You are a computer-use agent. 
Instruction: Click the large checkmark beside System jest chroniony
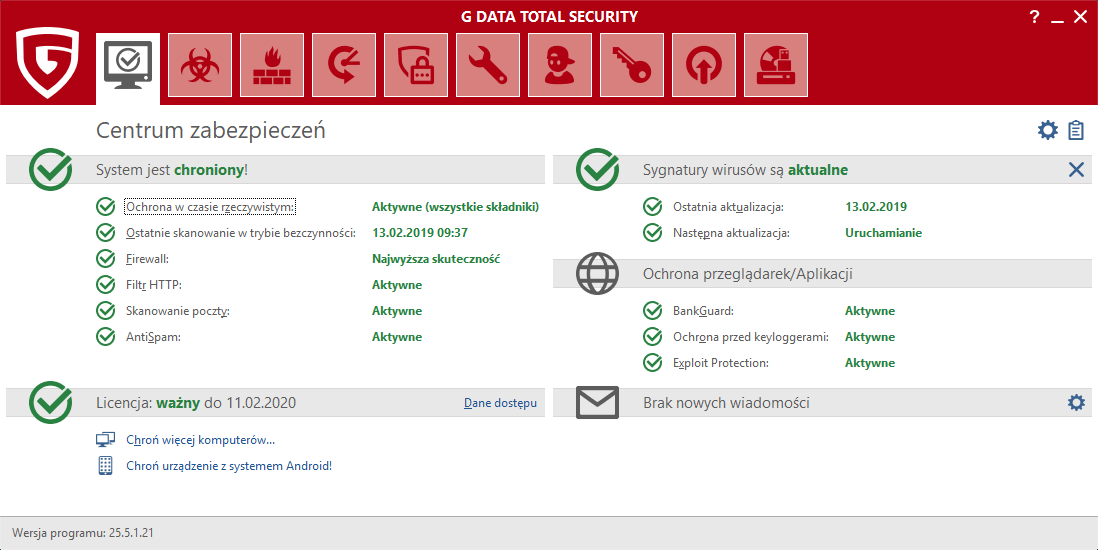coord(50,170)
